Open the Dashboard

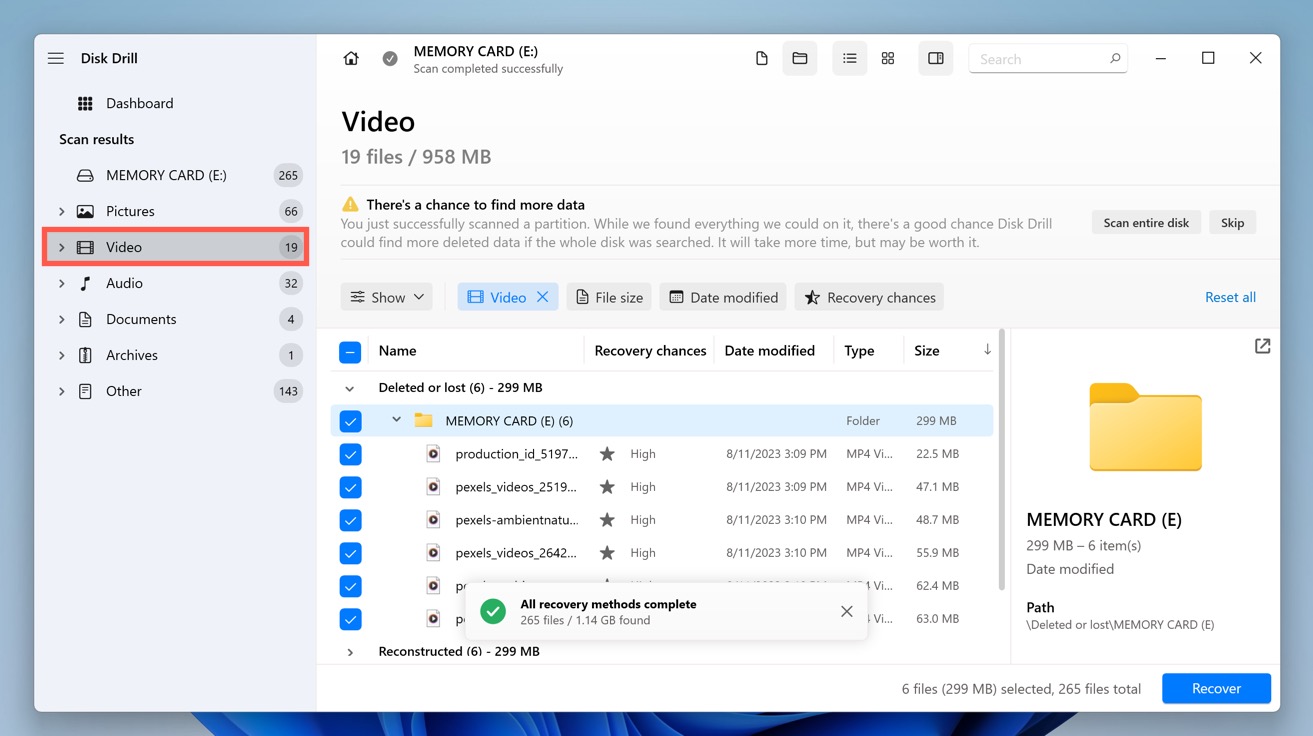click(x=140, y=103)
